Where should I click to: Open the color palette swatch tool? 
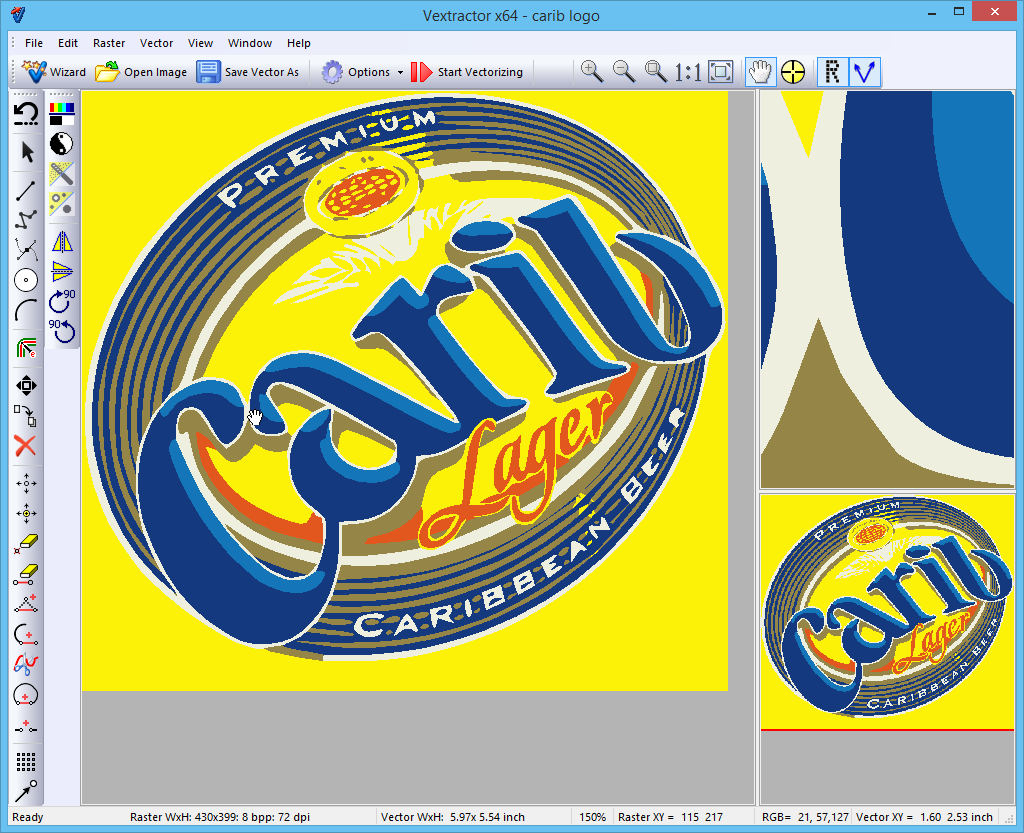coord(62,113)
